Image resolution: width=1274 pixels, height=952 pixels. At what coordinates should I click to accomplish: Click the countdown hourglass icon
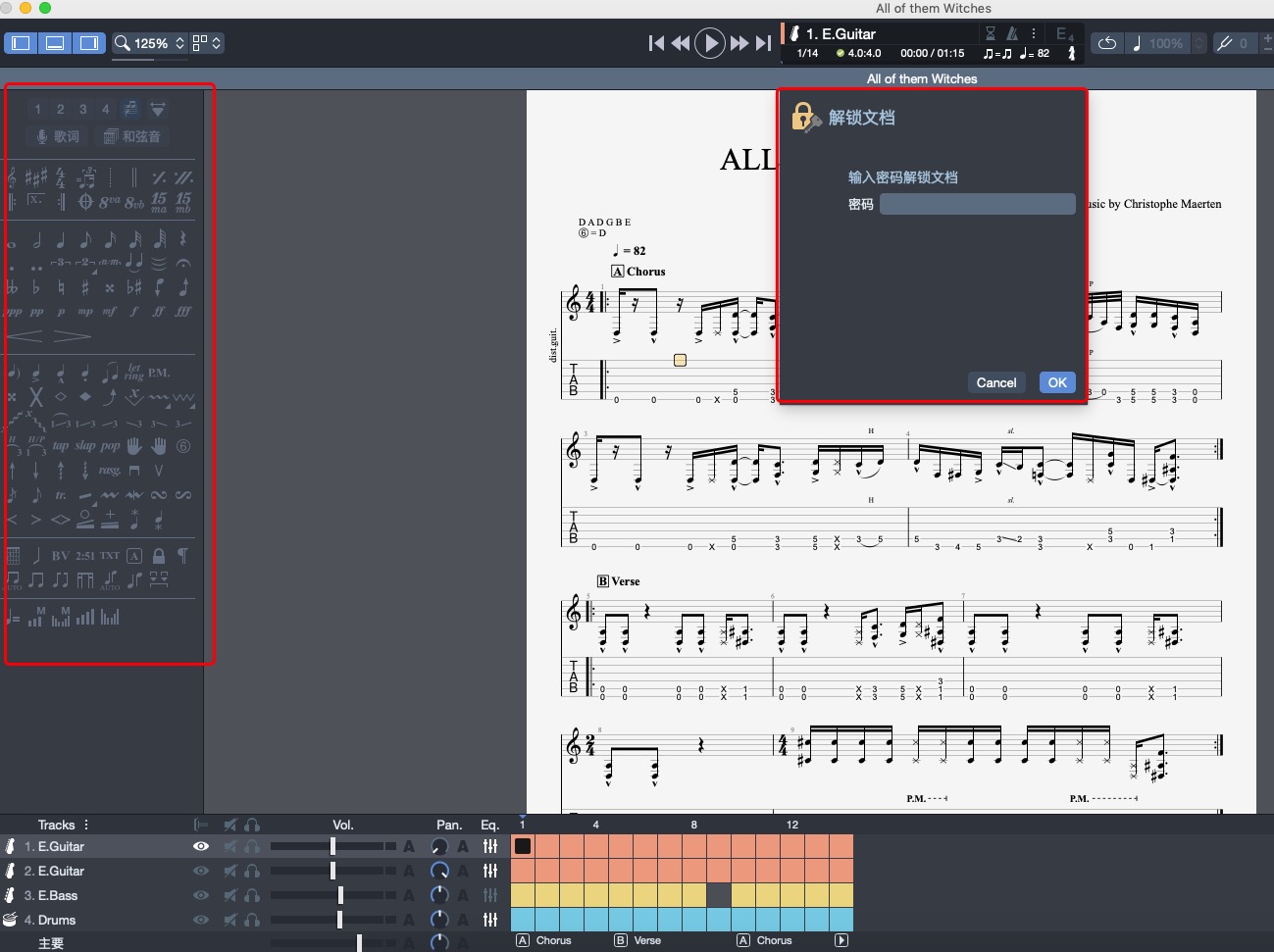coord(991,33)
